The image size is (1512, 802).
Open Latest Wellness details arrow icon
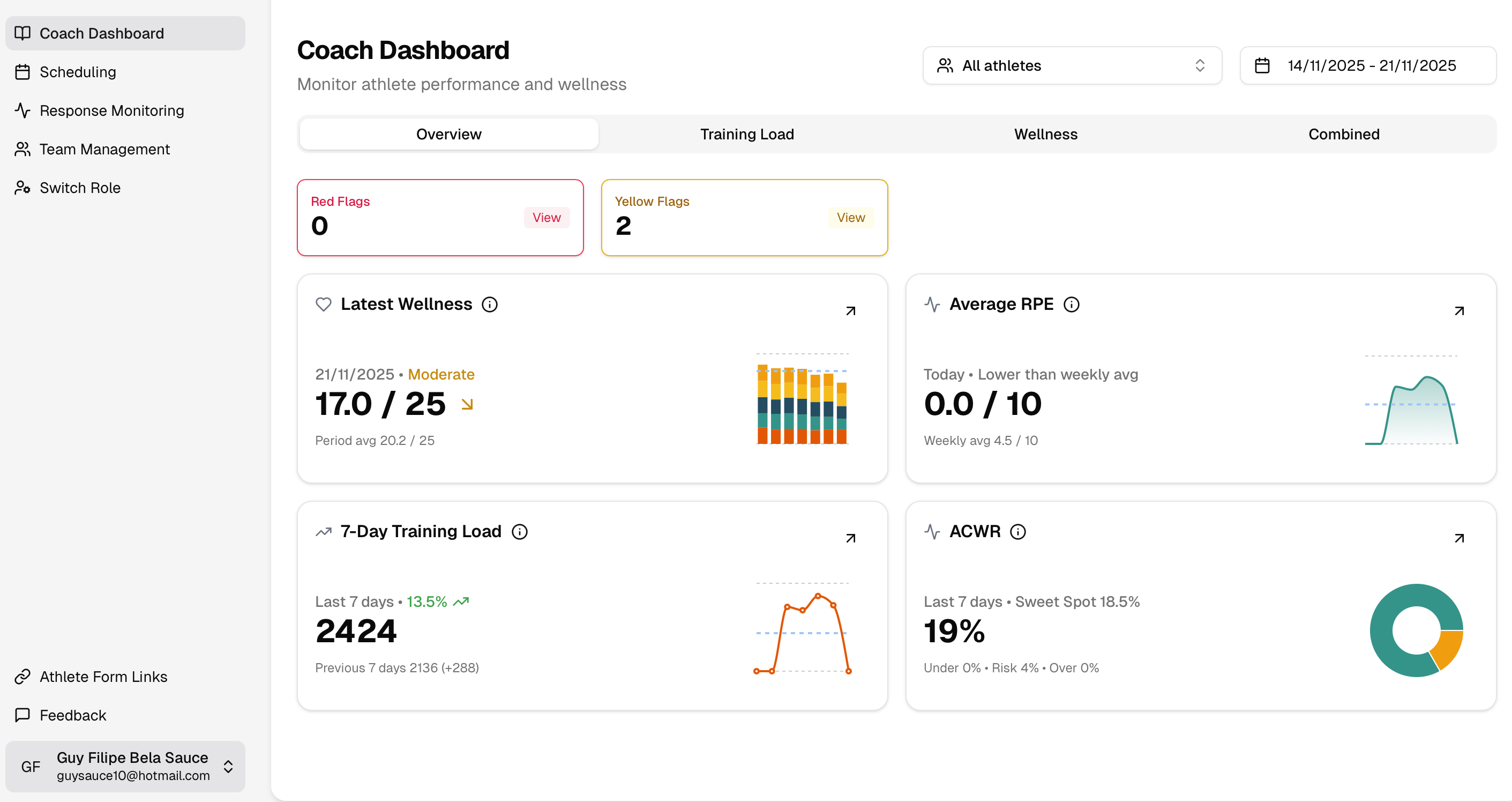point(850,310)
